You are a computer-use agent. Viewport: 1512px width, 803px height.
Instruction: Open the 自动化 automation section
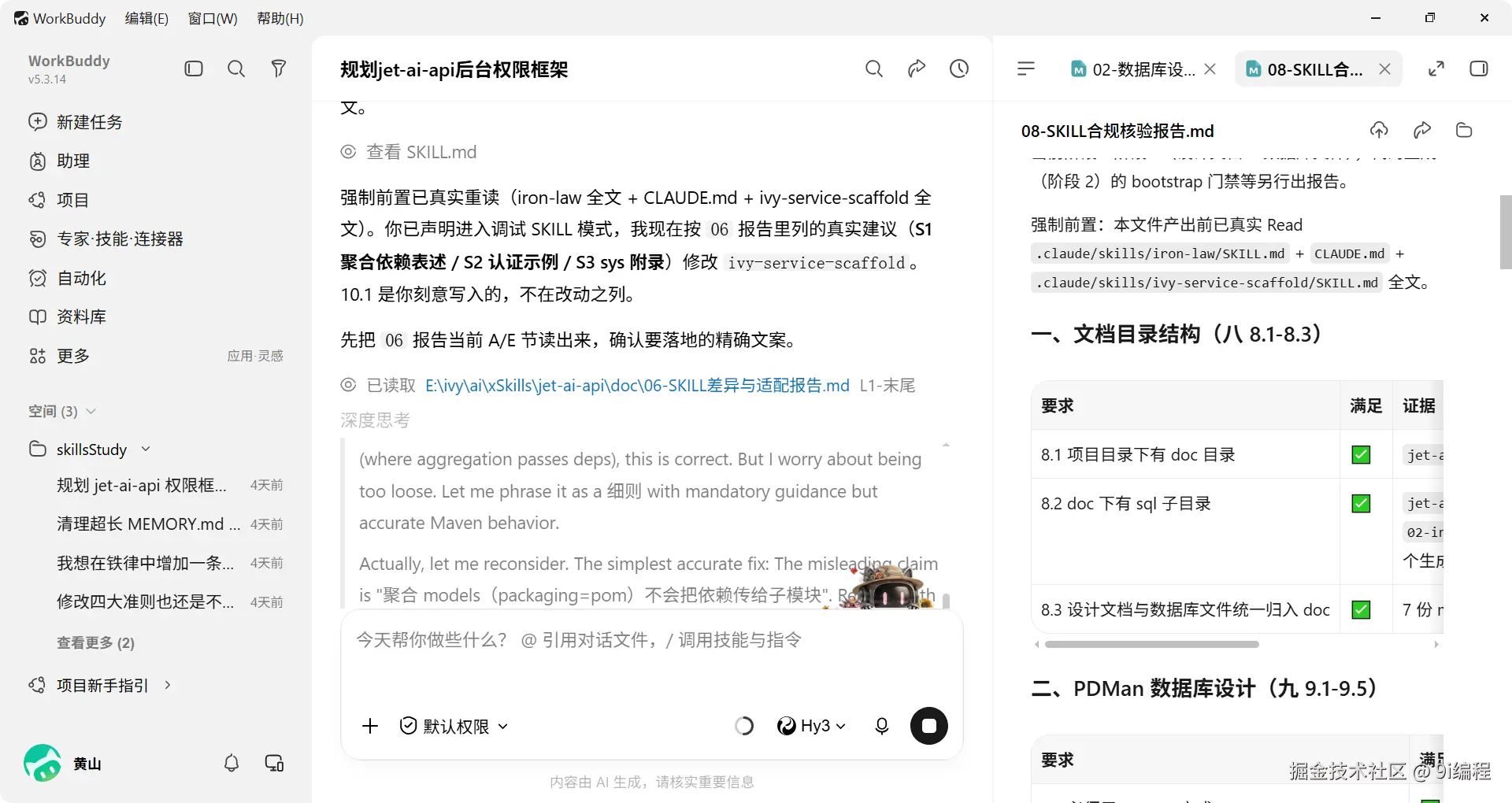coord(68,278)
